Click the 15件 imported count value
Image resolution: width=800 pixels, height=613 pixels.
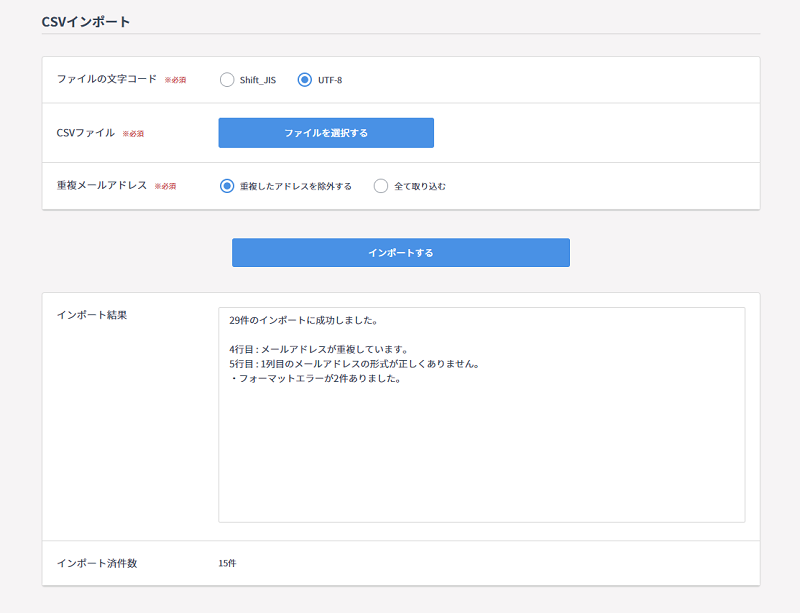point(227,563)
